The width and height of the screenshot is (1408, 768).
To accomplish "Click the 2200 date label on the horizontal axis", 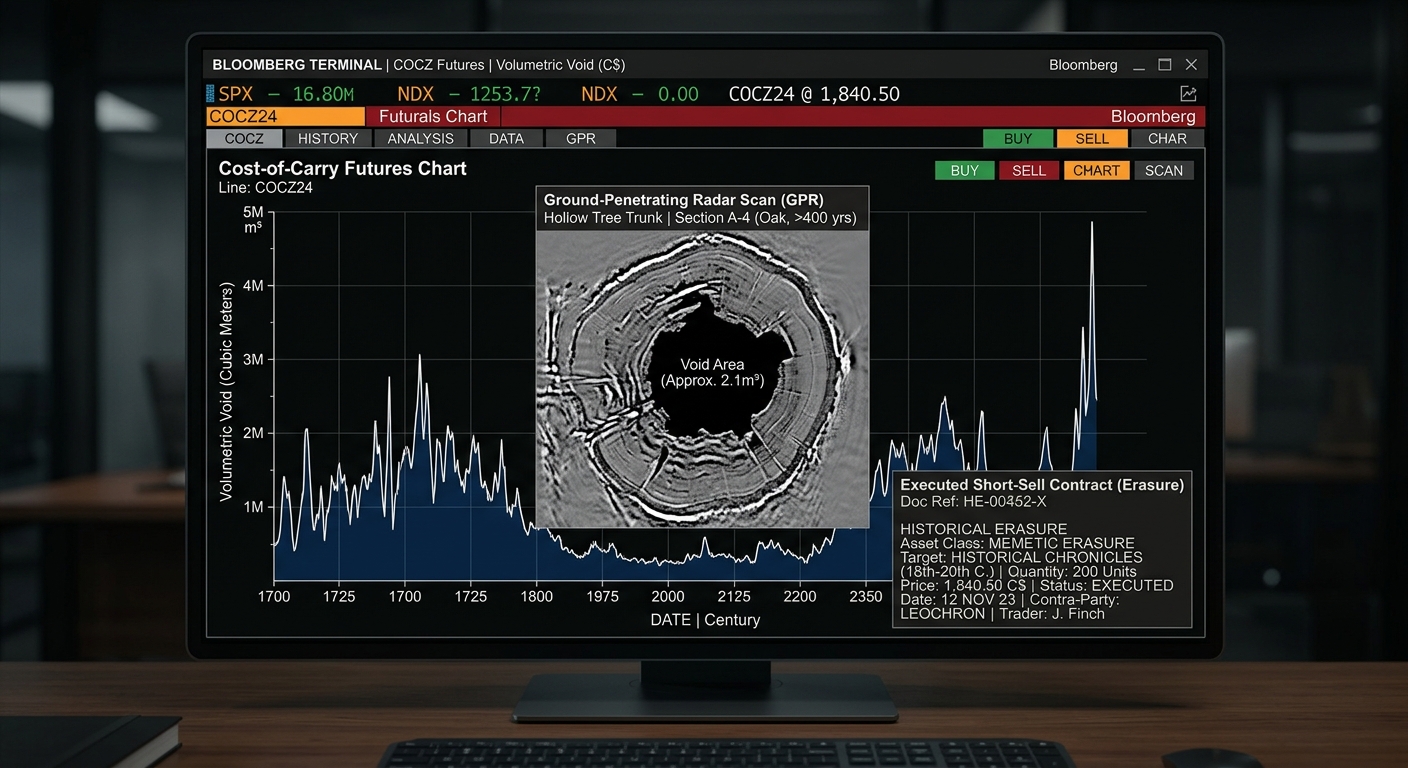I will pos(800,596).
